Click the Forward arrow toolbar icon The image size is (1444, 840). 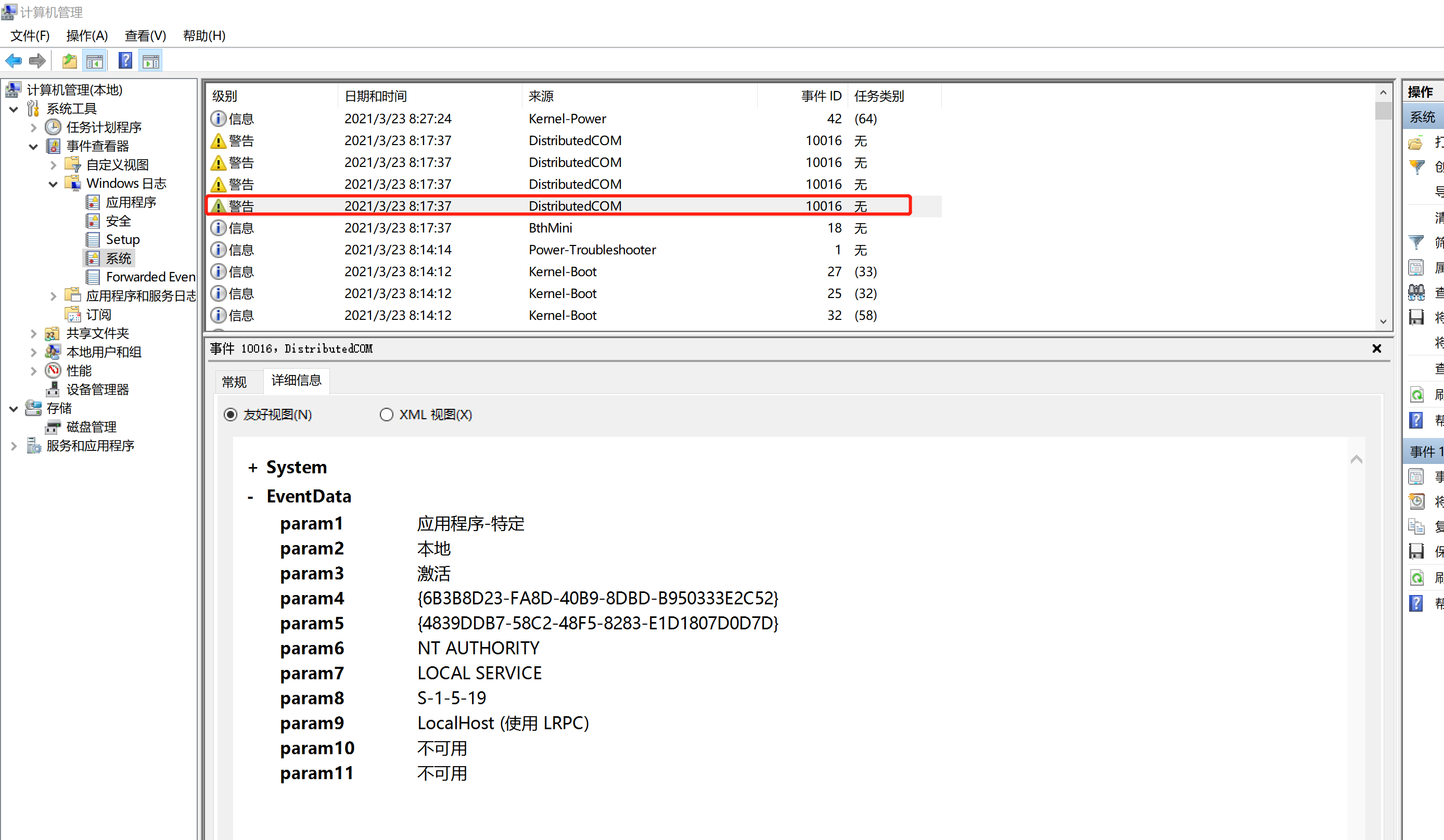click(x=37, y=61)
